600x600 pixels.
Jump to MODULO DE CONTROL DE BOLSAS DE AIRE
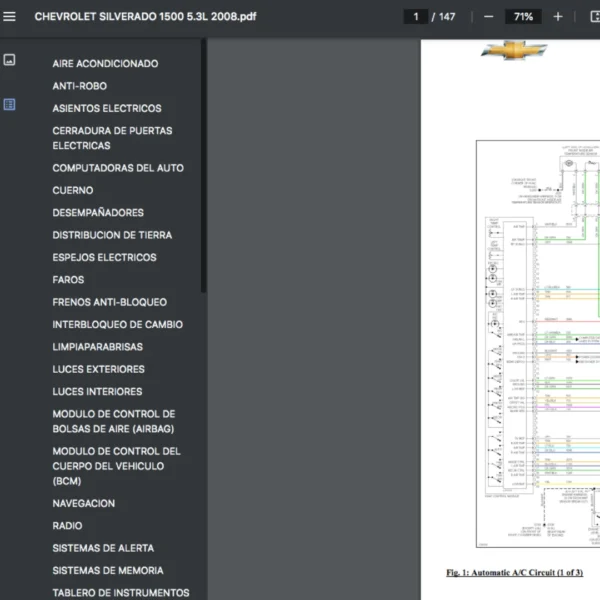tap(114, 421)
